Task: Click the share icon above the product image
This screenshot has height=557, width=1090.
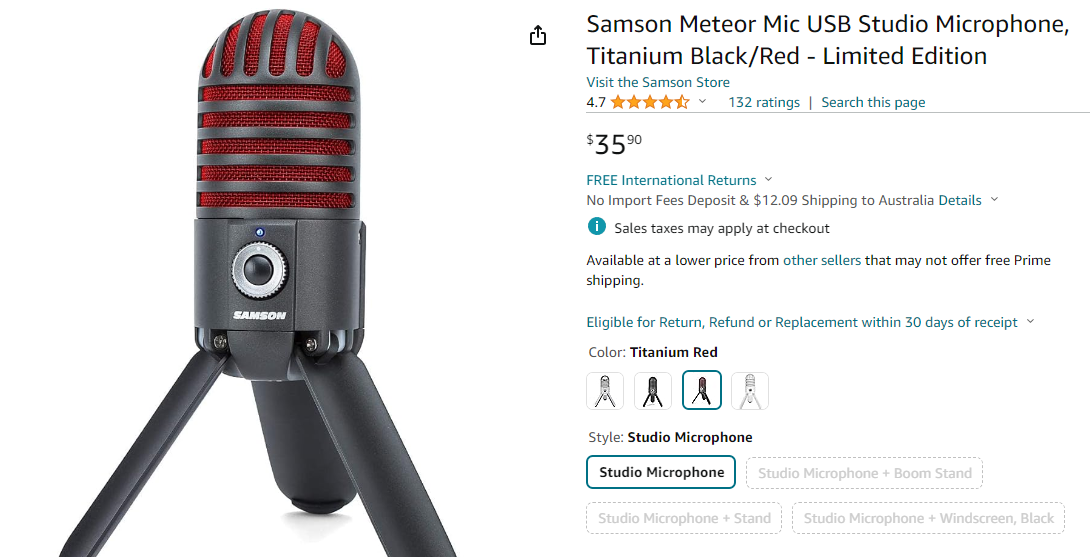Action: point(538,36)
